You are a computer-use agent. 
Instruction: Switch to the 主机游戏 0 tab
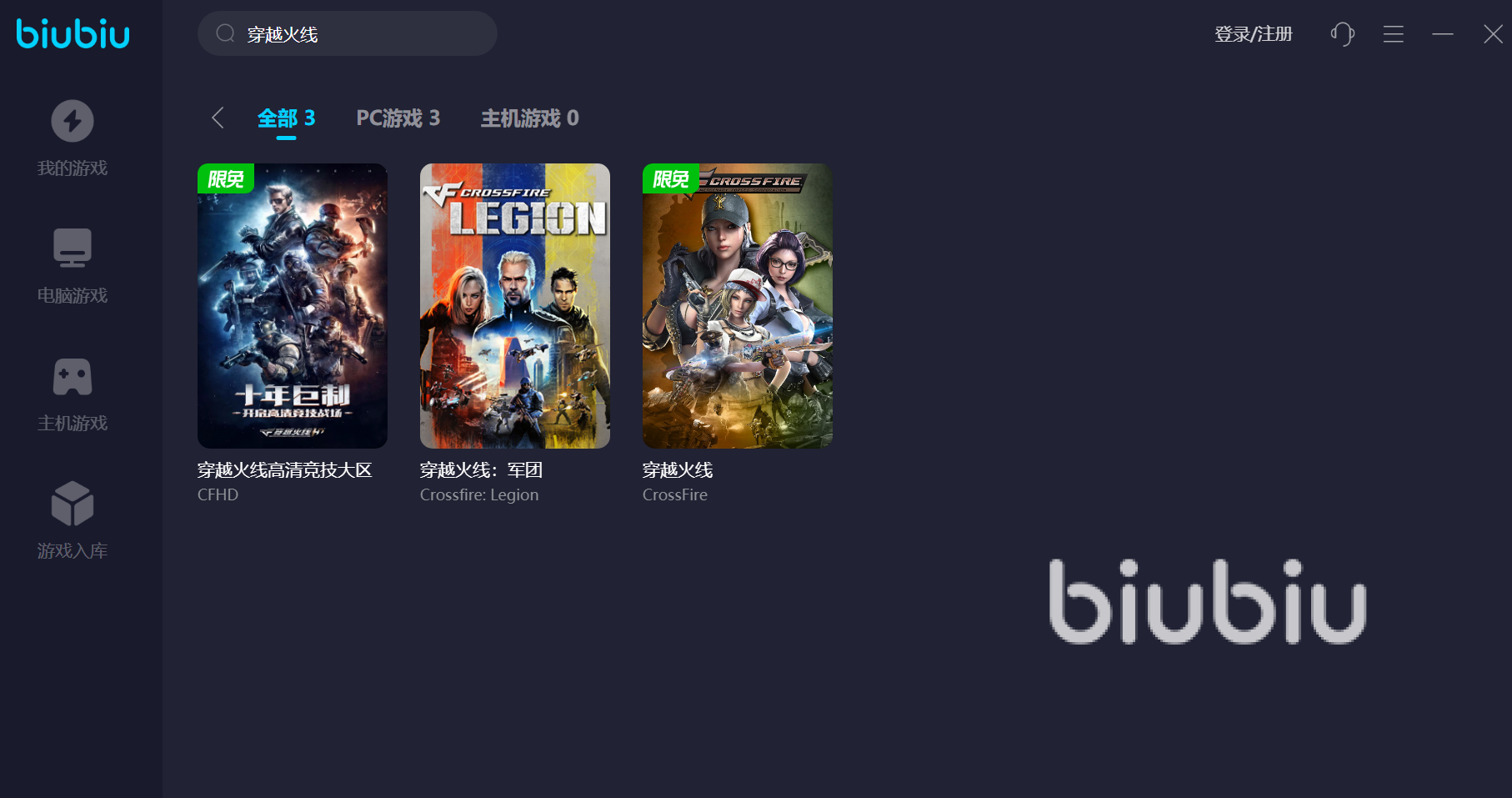tap(530, 118)
